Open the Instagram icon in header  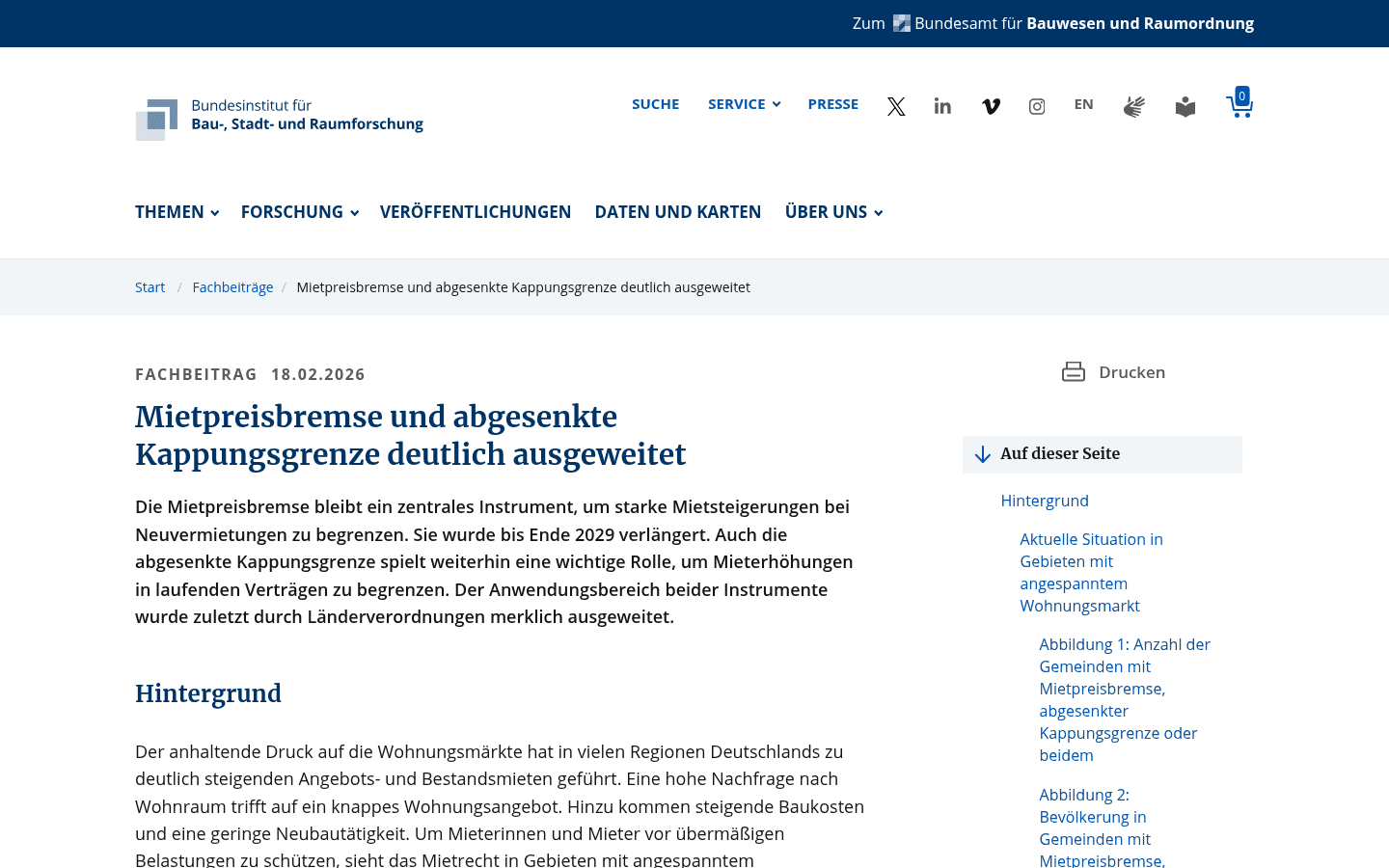[x=1037, y=106]
